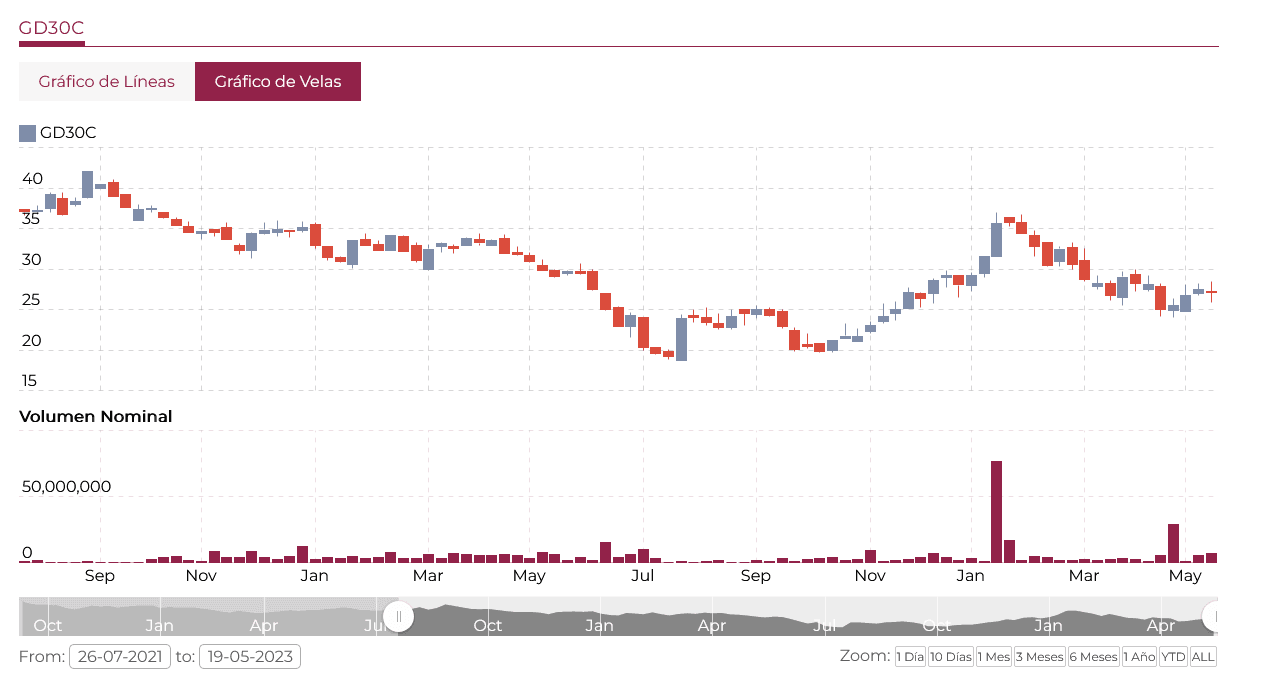This screenshot has height=700, width=1268.
Task: Zoom chart to 1 Año
Action: pos(1139,657)
